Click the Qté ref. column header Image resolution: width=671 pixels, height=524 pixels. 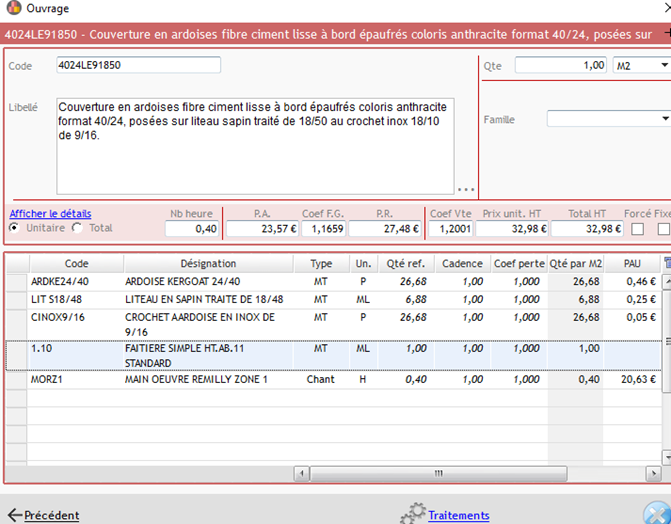coord(406,264)
